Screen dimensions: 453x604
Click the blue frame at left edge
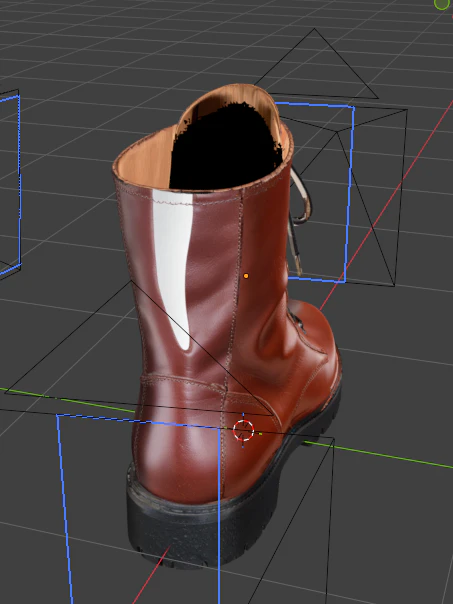click(17, 185)
